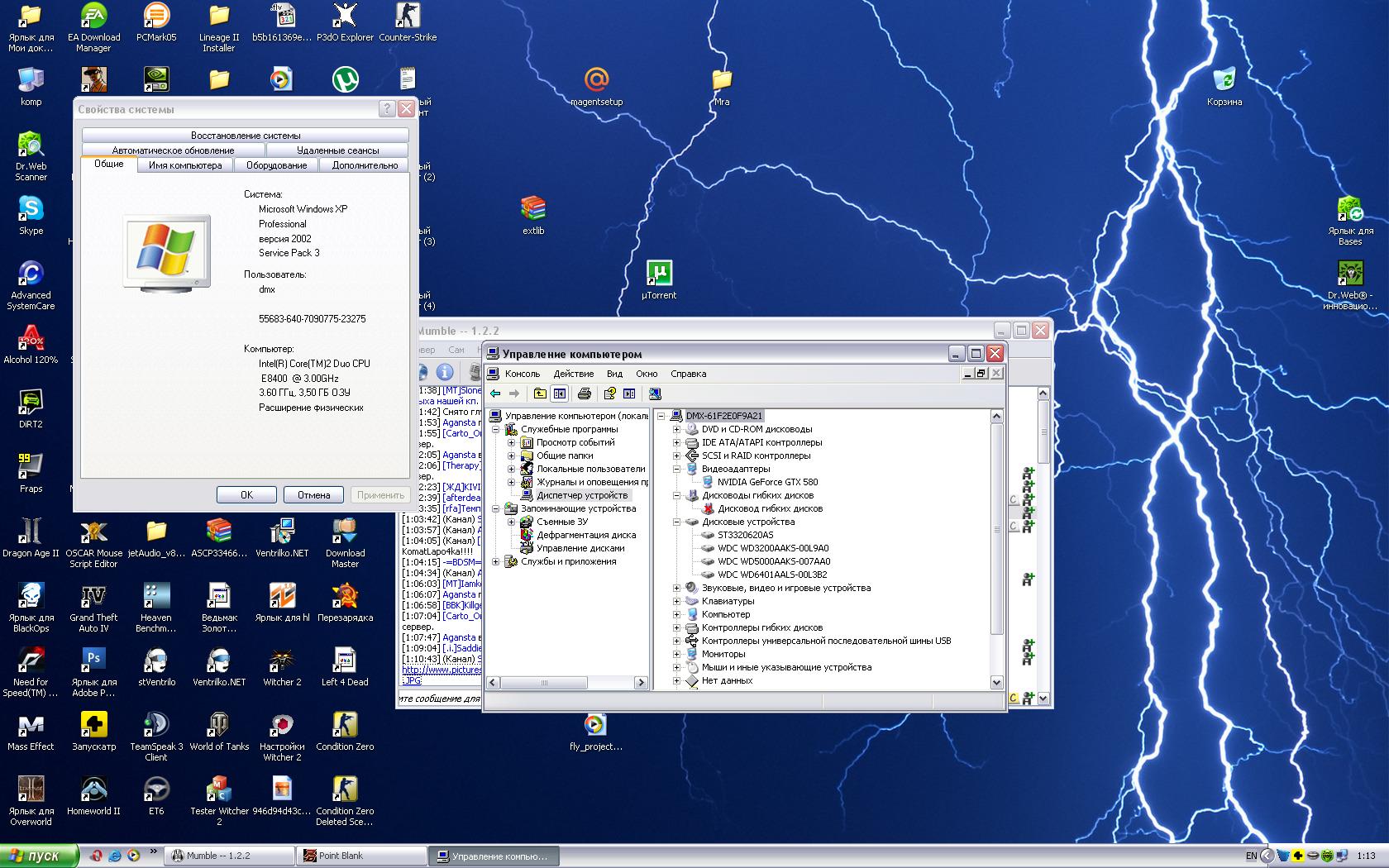Click 'Отмена' in System Properties dialog
The height and width of the screenshot is (868, 1389).
point(313,494)
